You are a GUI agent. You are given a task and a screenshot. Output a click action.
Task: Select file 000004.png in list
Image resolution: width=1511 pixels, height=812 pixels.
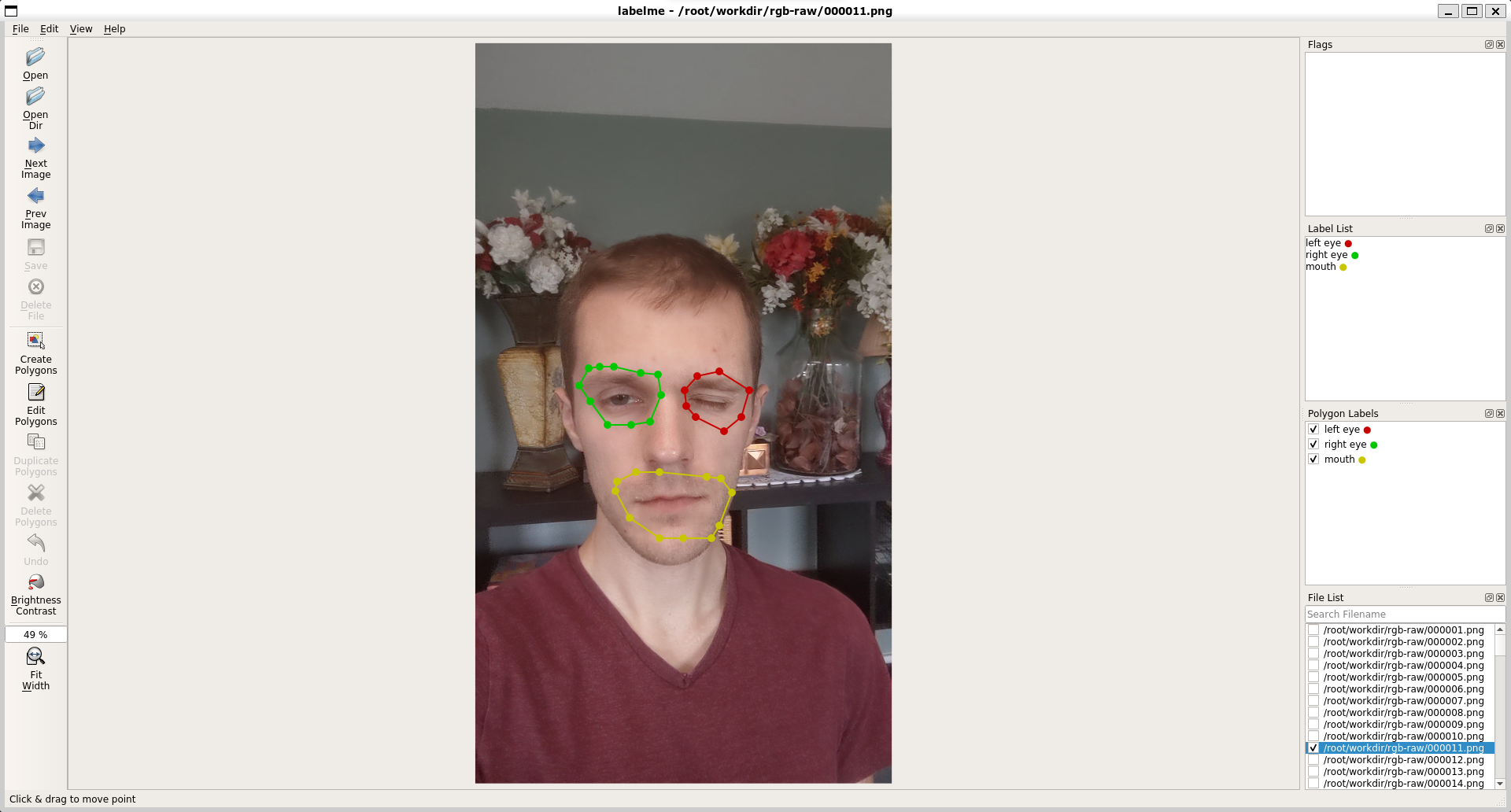click(x=1403, y=666)
